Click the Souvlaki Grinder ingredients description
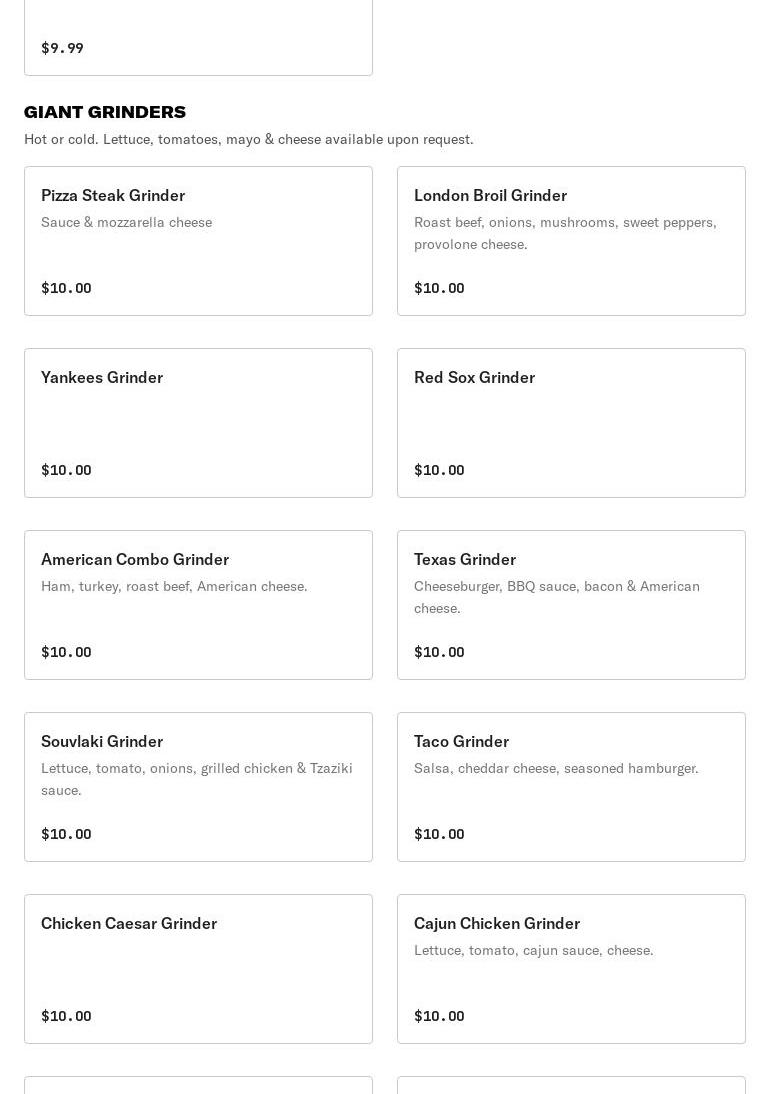770x1094 pixels. [197, 779]
